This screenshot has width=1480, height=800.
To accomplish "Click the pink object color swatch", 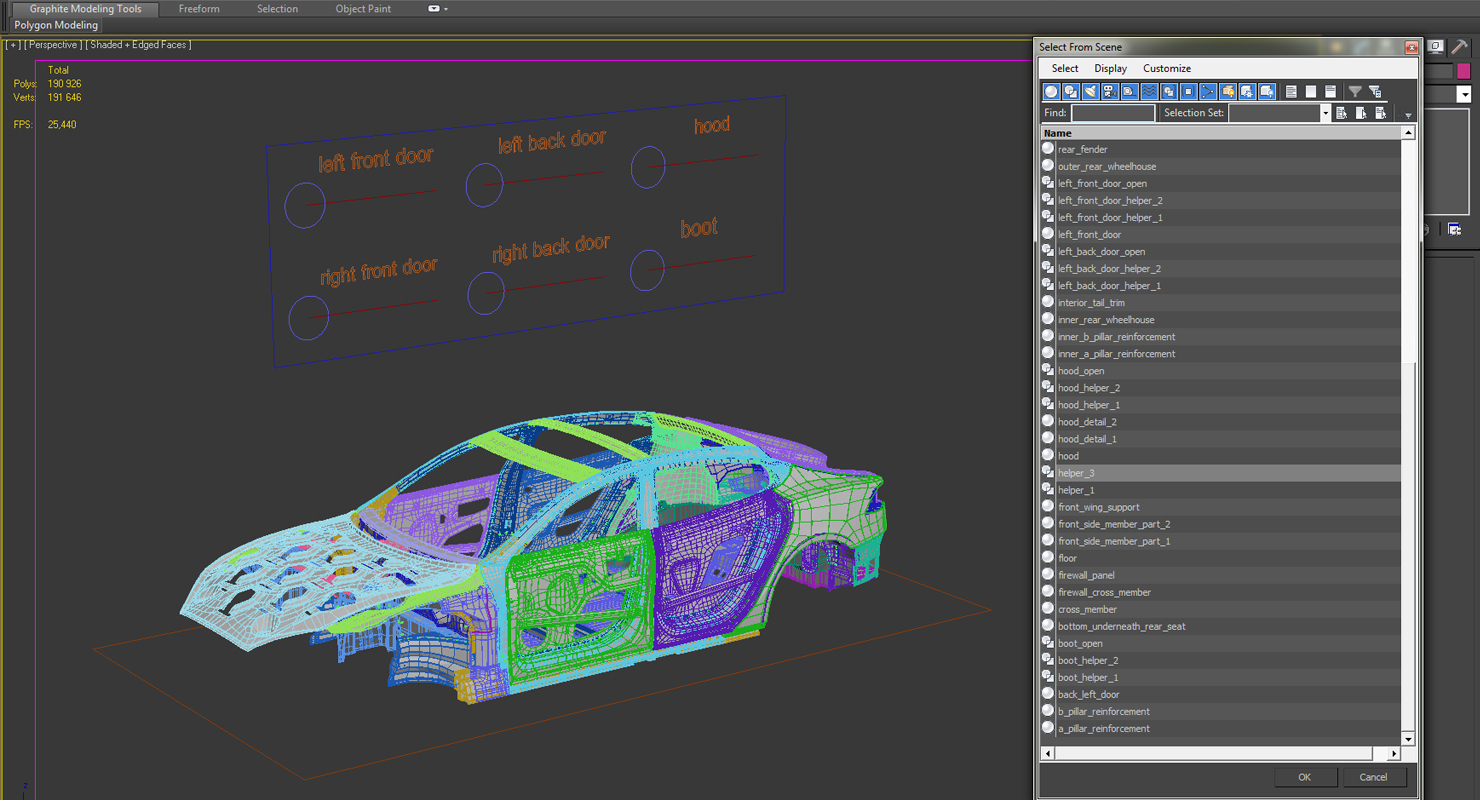I will click(1464, 71).
